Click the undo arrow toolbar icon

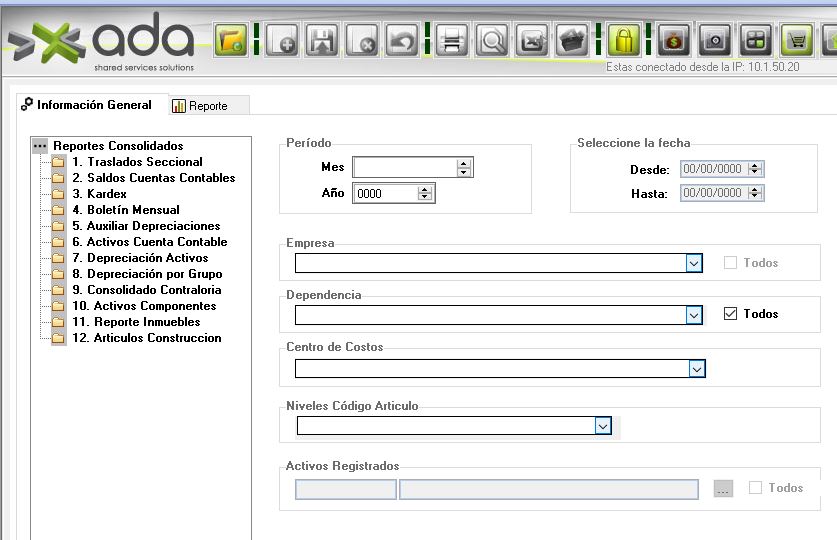(x=401, y=42)
